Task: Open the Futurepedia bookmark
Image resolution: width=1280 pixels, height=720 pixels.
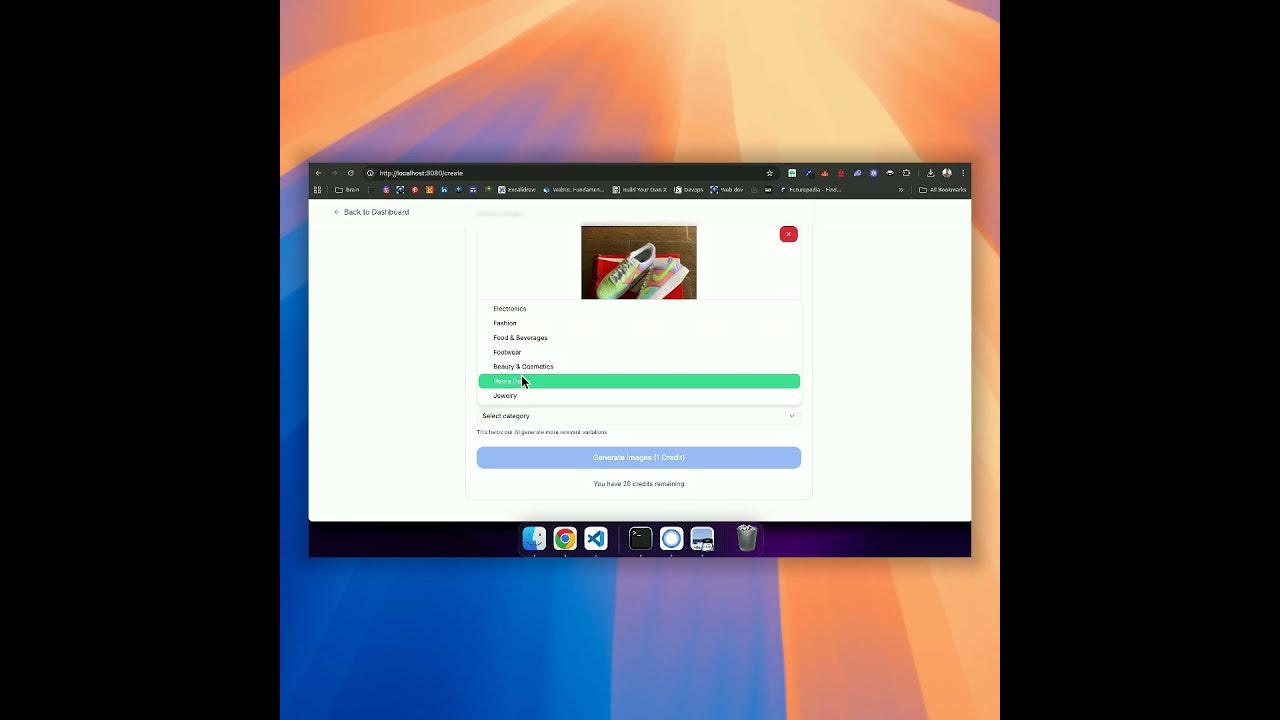Action: [811, 190]
